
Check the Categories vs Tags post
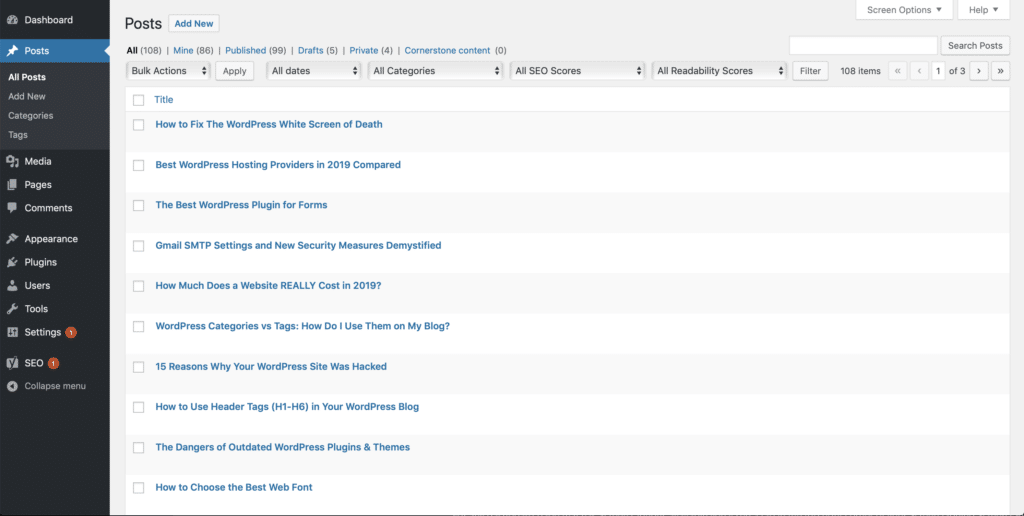(138, 327)
